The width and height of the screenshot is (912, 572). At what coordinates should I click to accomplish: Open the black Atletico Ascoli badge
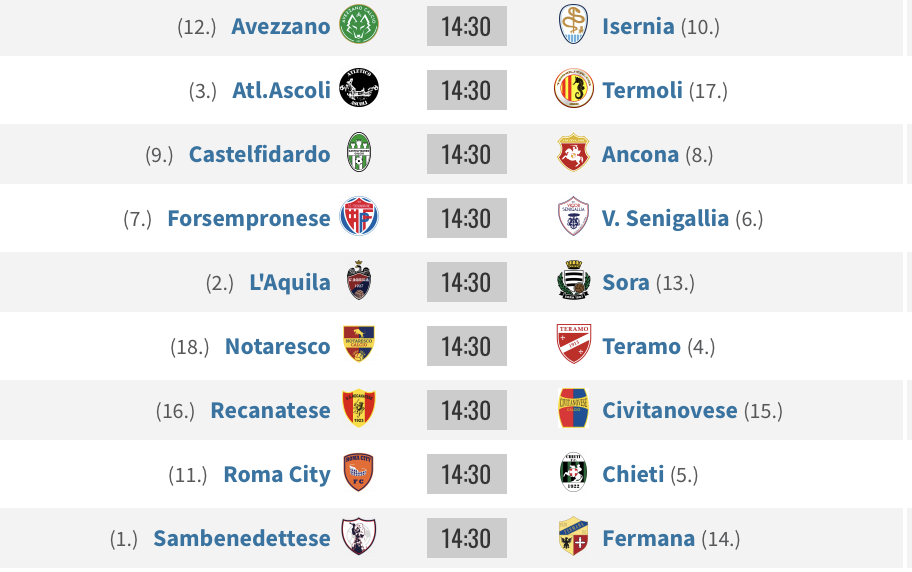(x=359, y=88)
